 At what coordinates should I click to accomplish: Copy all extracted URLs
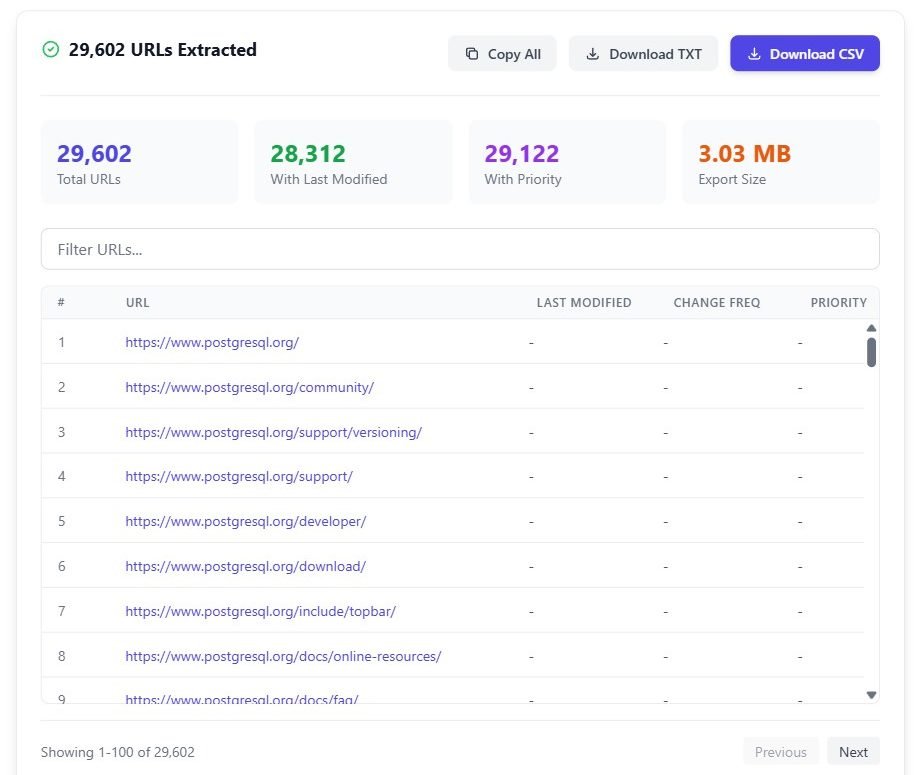(x=502, y=53)
